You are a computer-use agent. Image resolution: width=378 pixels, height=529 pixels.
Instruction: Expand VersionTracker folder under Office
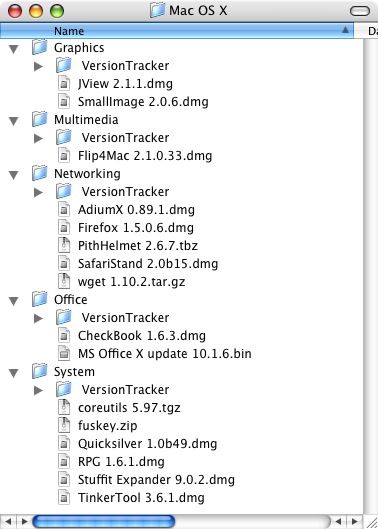point(38,318)
